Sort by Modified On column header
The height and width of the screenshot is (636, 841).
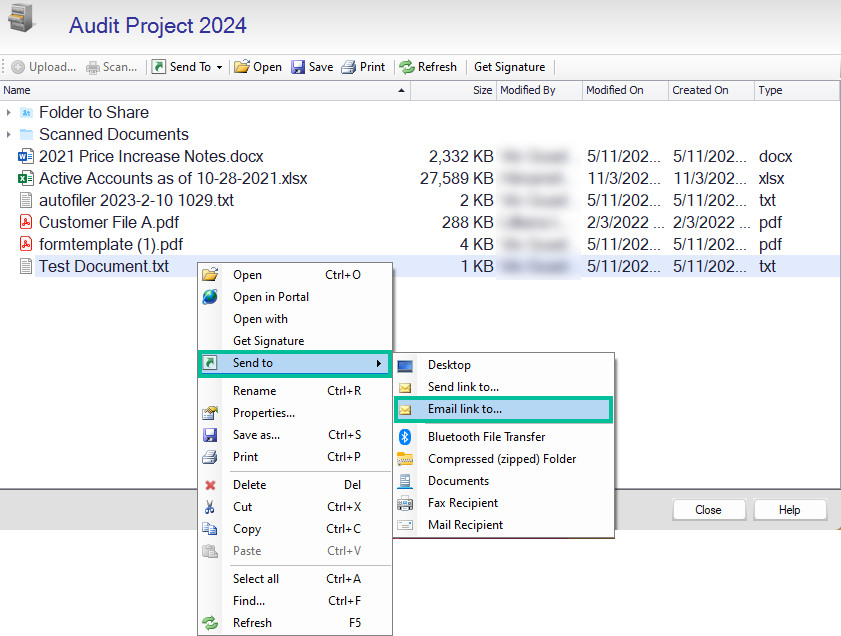pos(625,91)
